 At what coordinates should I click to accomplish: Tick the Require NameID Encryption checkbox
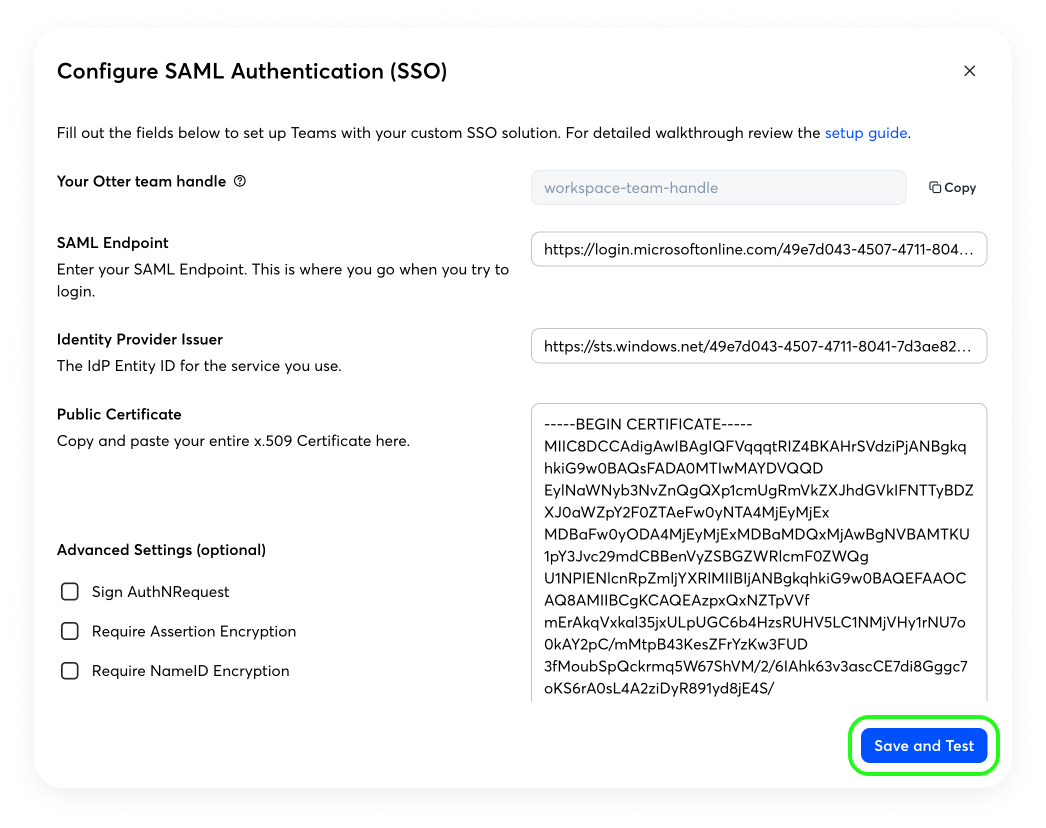(x=70, y=671)
